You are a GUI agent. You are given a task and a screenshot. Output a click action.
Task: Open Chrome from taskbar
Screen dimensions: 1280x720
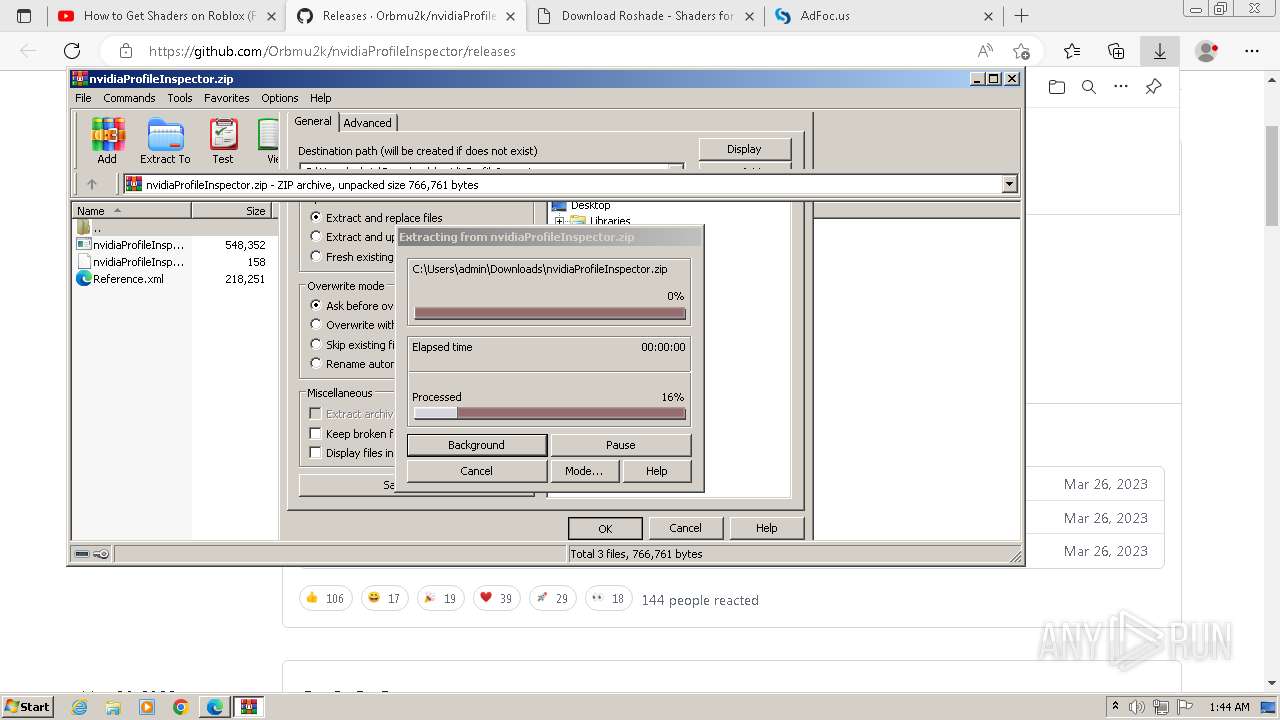[x=180, y=707]
